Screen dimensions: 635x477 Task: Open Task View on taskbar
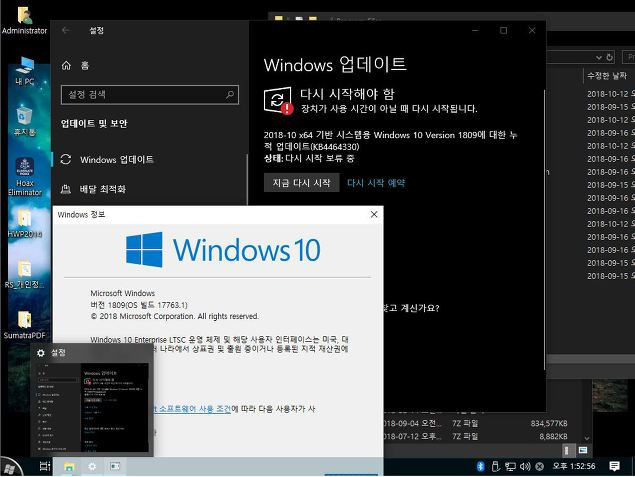point(45,466)
